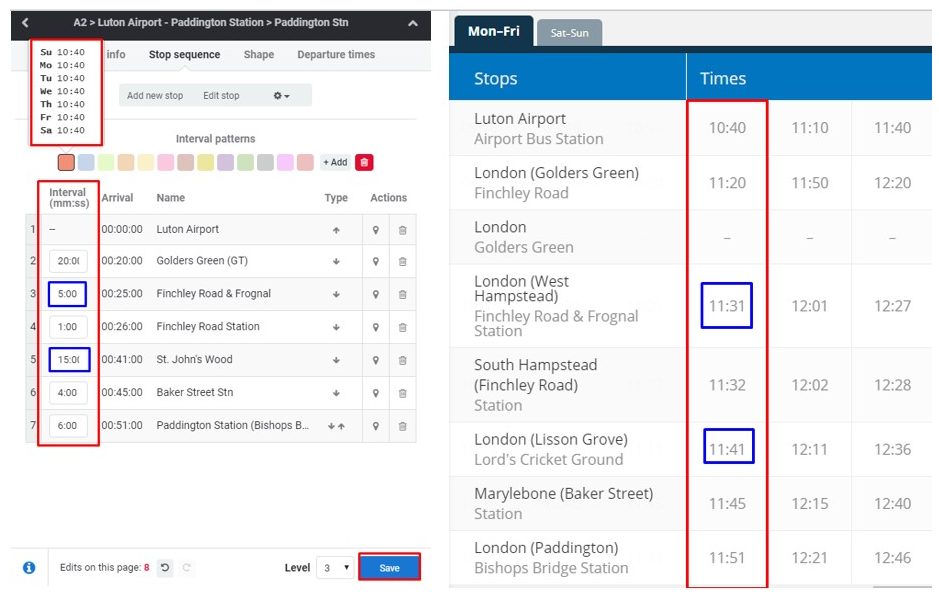This screenshot has height=598, width=939.
Task: Click the map pin for Paddington Station row
Action: coord(376,425)
